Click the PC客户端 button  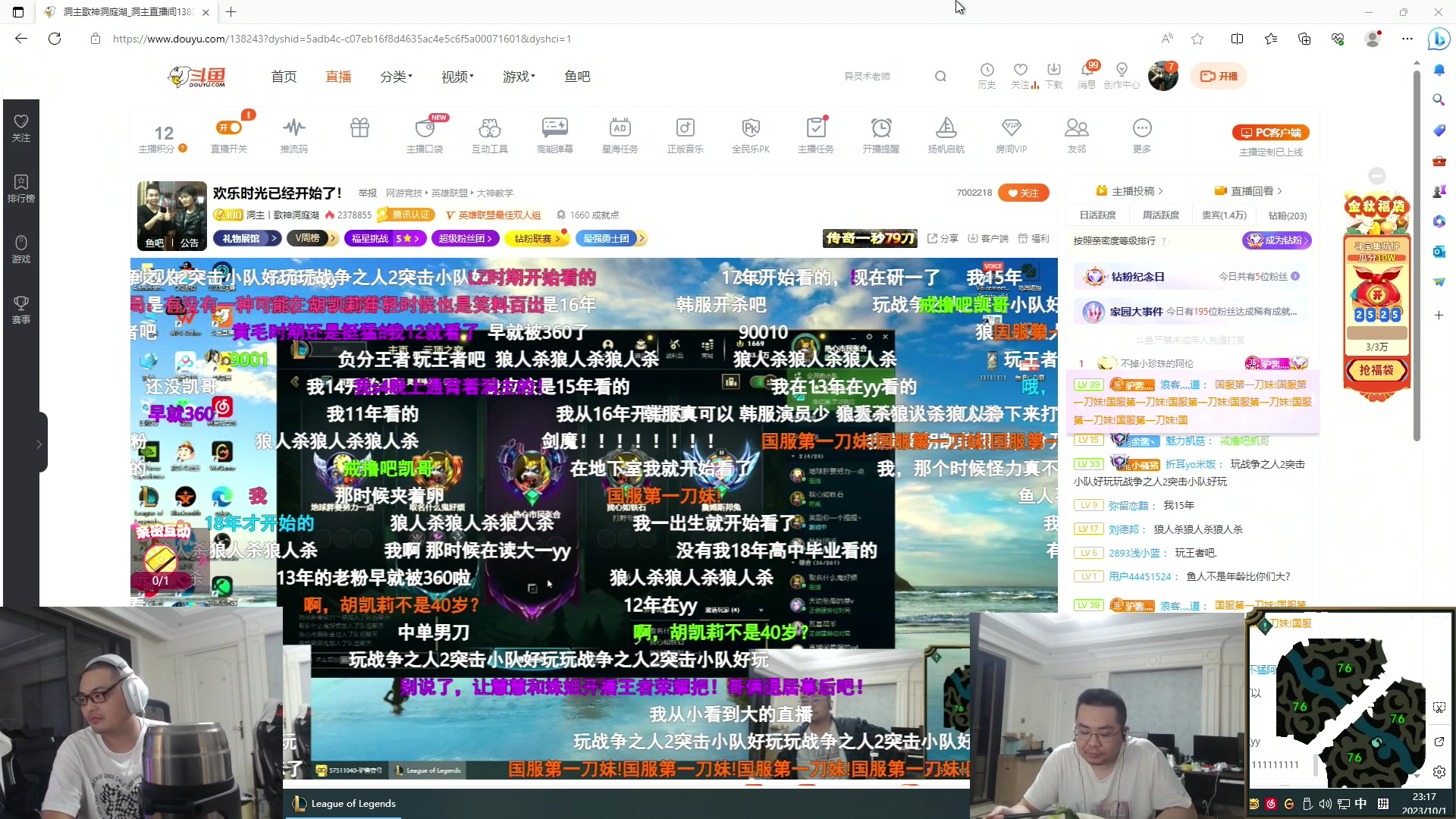point(1271,133)
